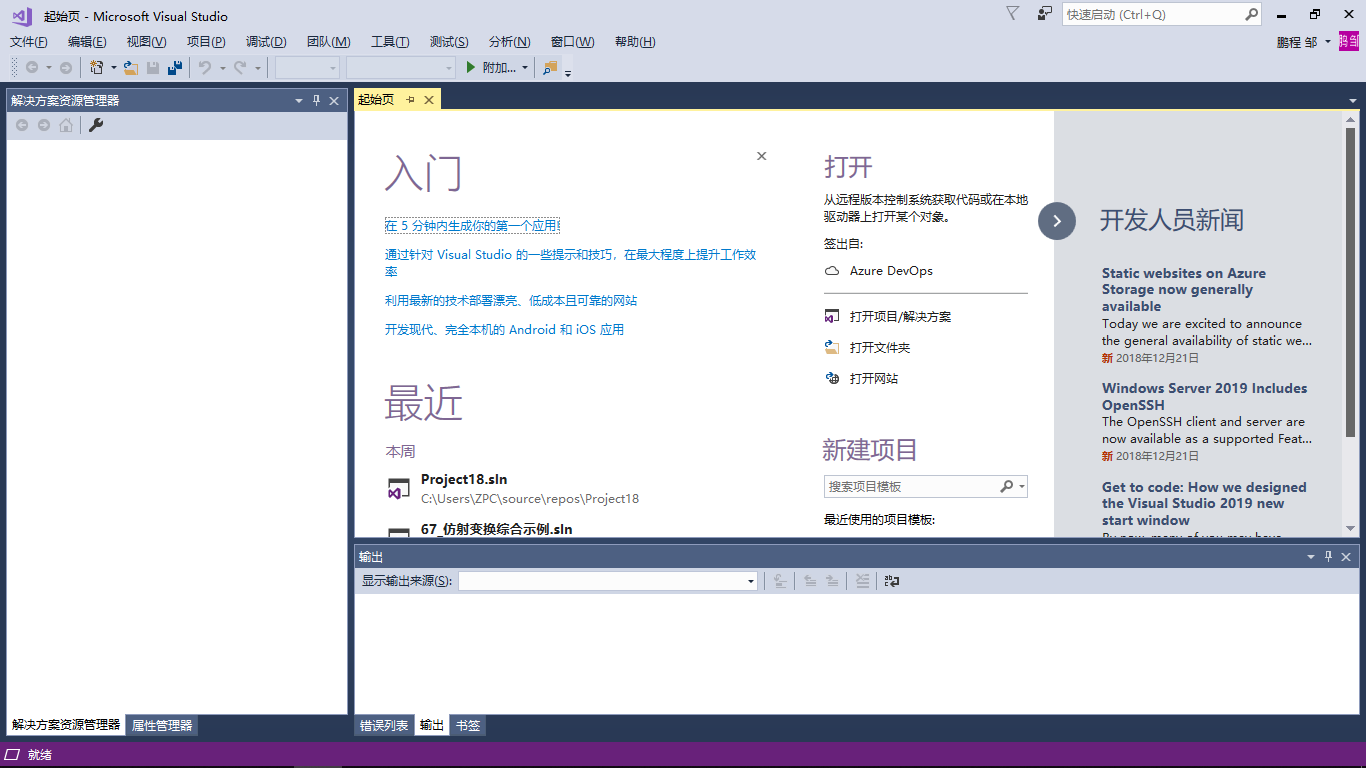The width and height of the screenshot is (1366, 768).
Task: Click the wrench icon in Solution Explorer
Action: point(96,125)
